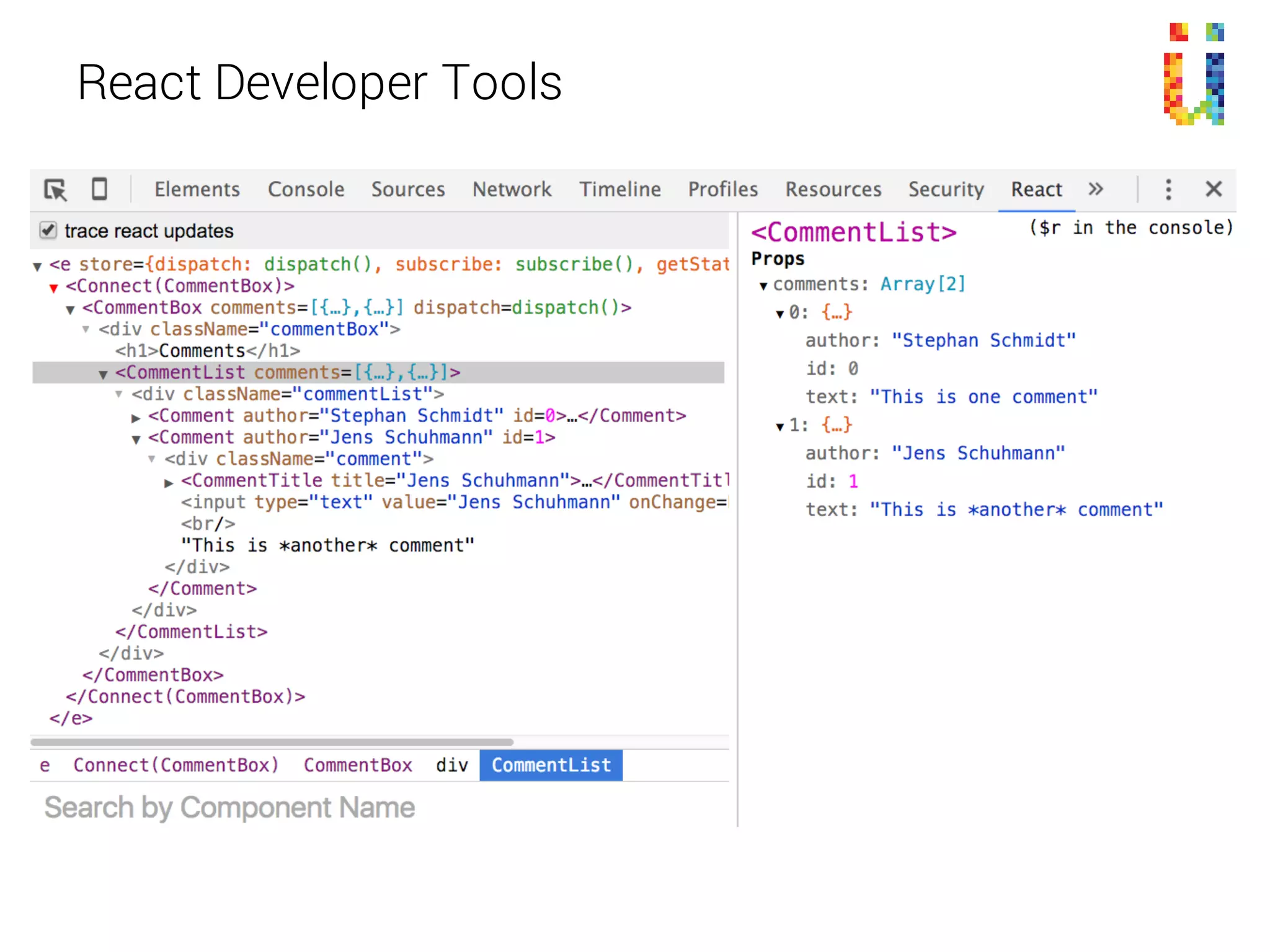Collapse the Connect(CommentBox) red arrow
Screen dimensions: 1270x952
(54, 288)
